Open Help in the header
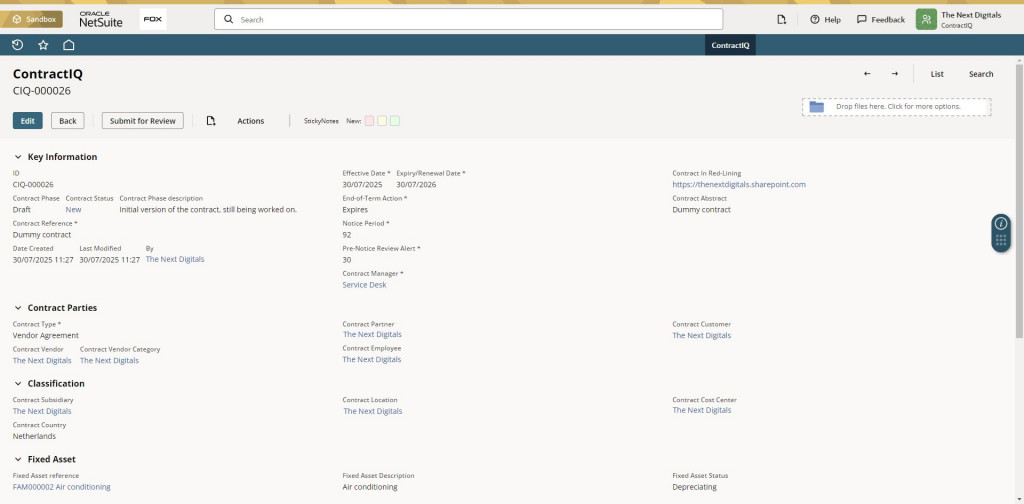Viewport: 1024px width, 504px height. pyautogui.click(x=825, y=20)
